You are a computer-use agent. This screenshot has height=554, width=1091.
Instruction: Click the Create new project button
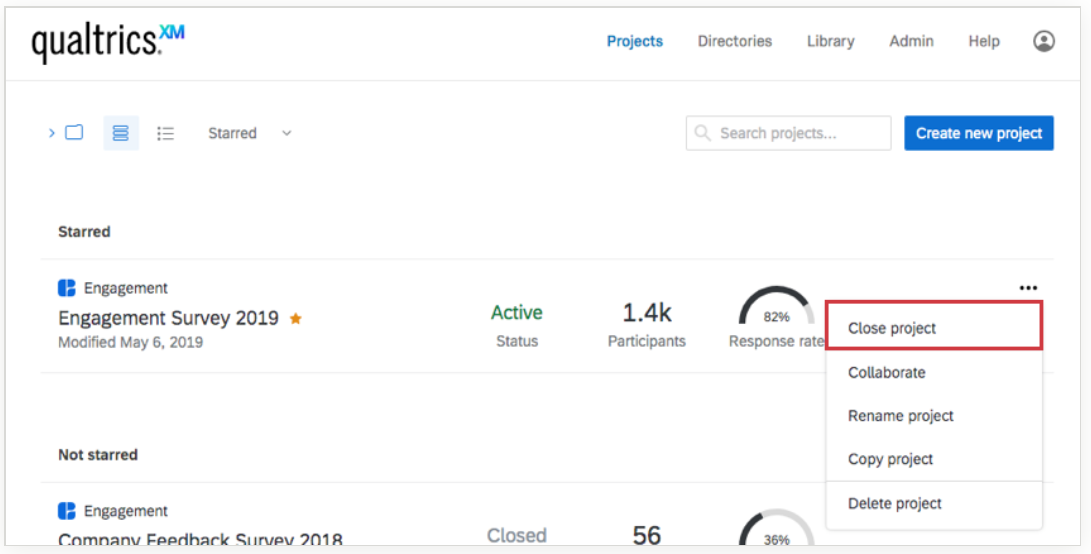click(x=978, y=133)
